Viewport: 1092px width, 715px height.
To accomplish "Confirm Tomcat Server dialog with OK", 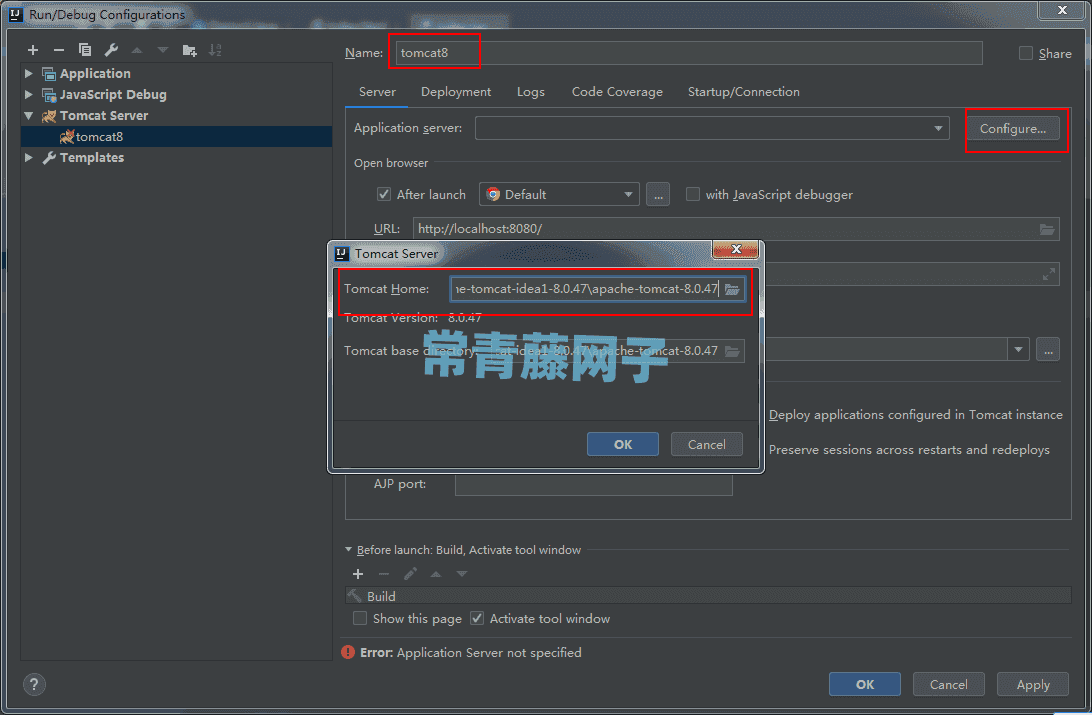I will point(623,444).
